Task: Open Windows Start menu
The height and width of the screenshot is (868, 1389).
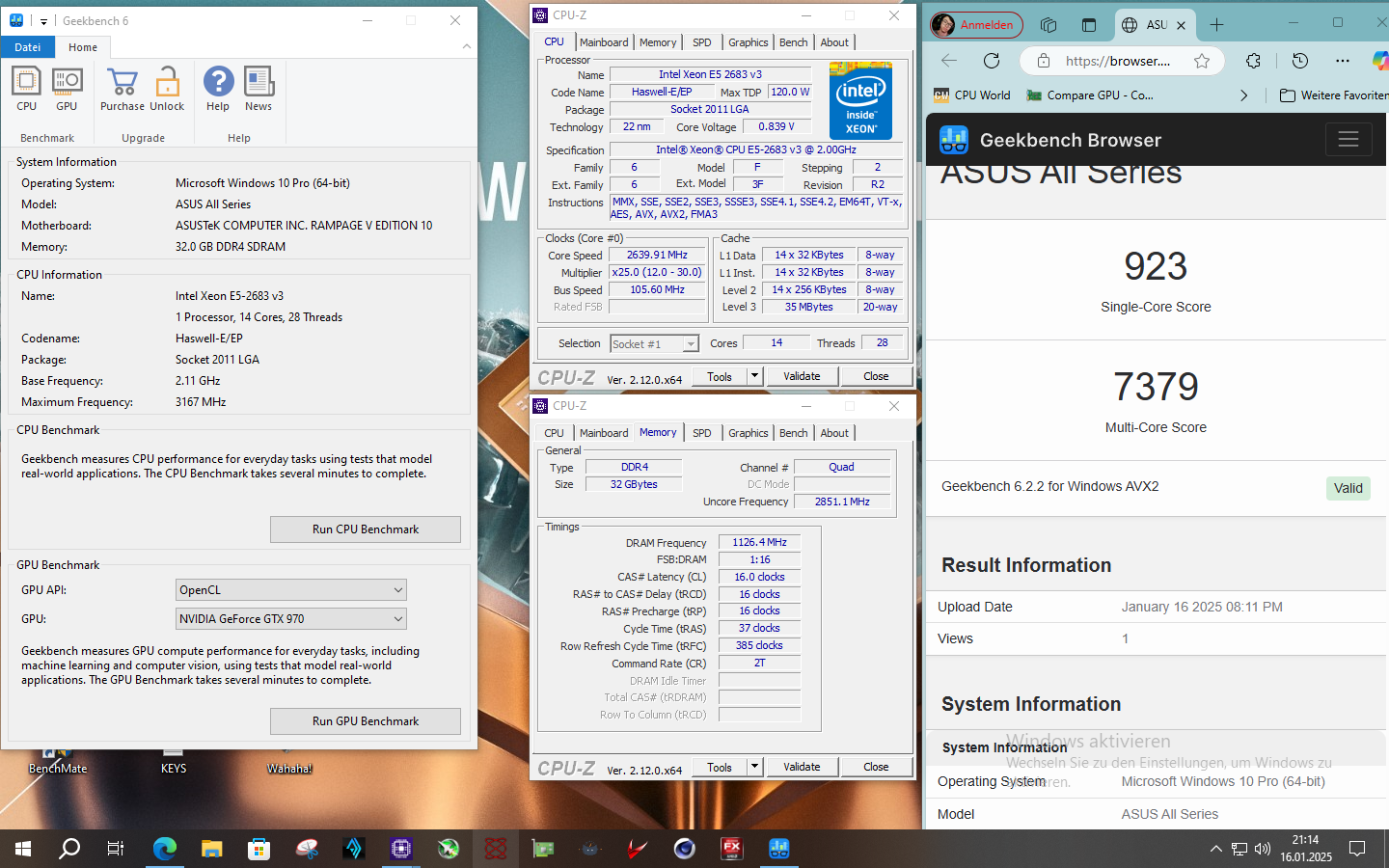Action: (23, 849)
